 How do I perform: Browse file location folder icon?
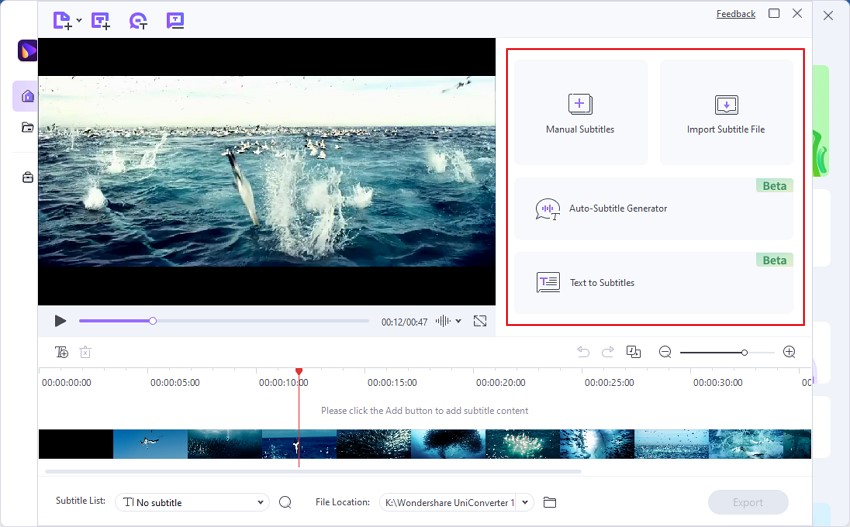[549, 502]
